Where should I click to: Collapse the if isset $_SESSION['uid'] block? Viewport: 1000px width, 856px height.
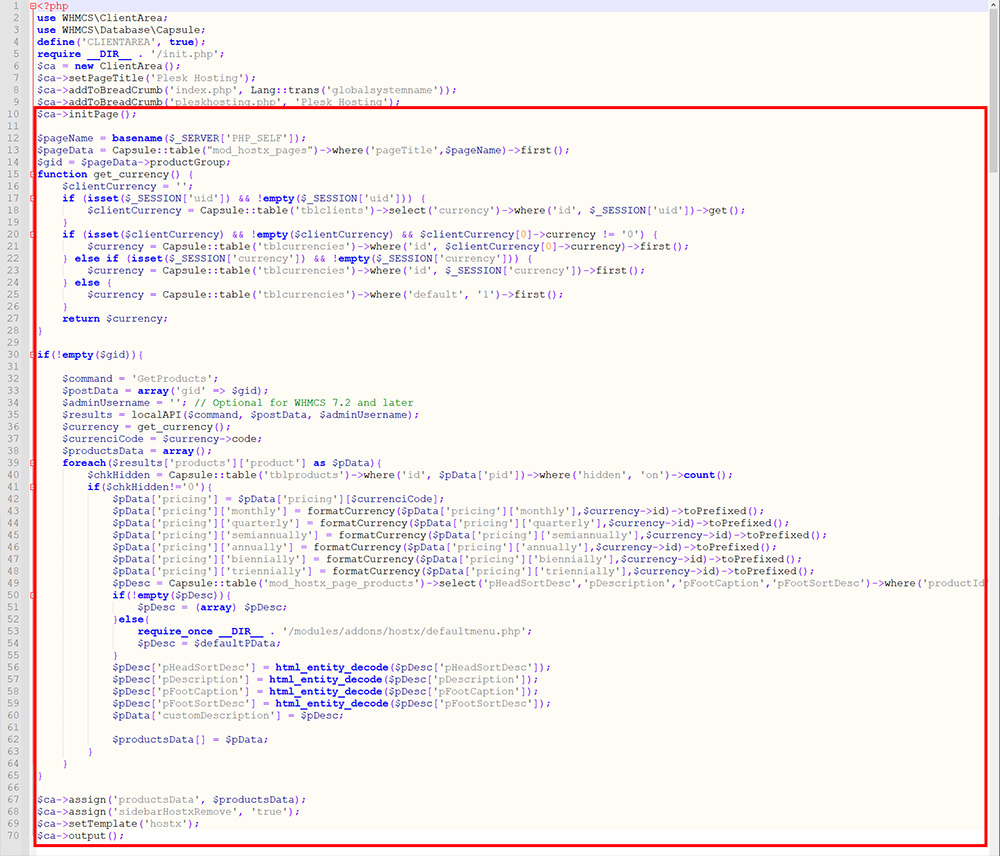32,198
